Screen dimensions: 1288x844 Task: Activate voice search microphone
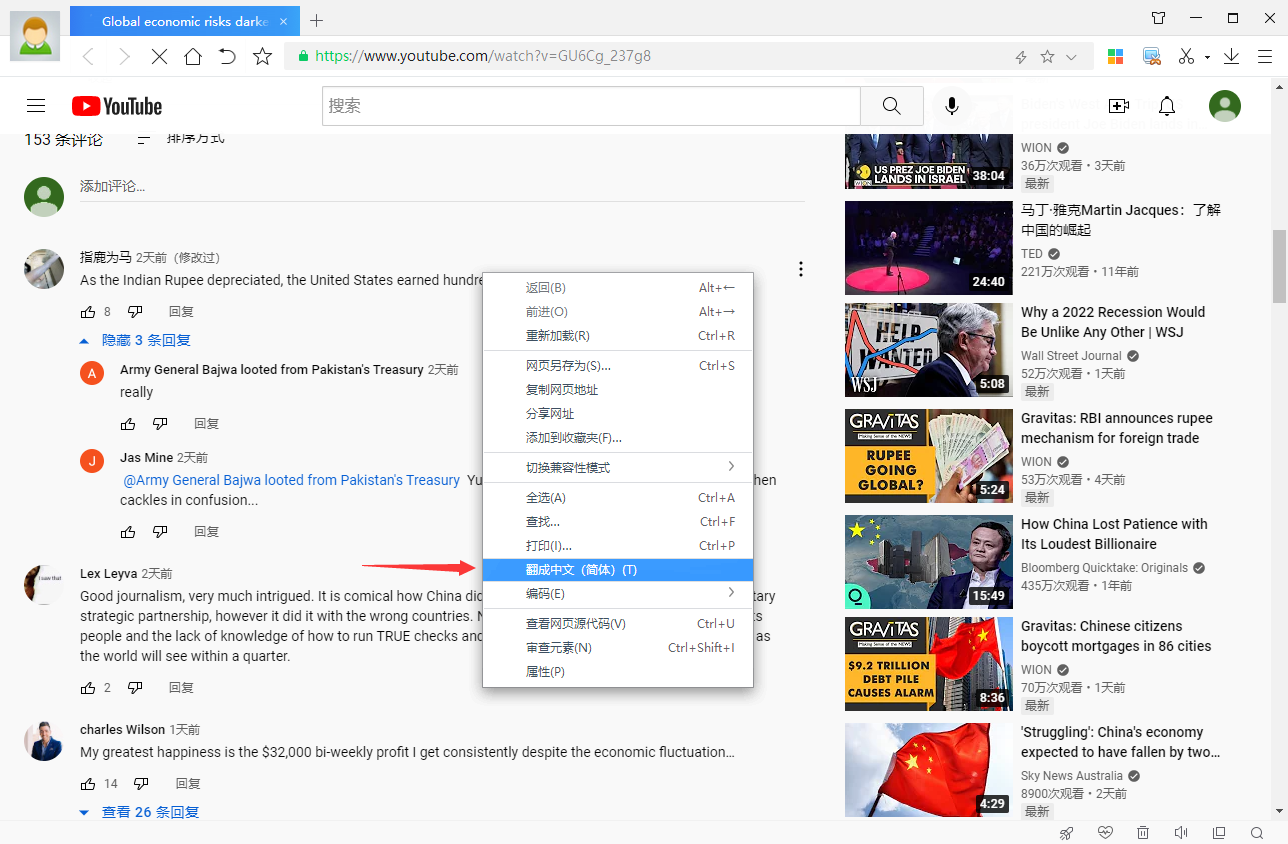tap(952, 106)
